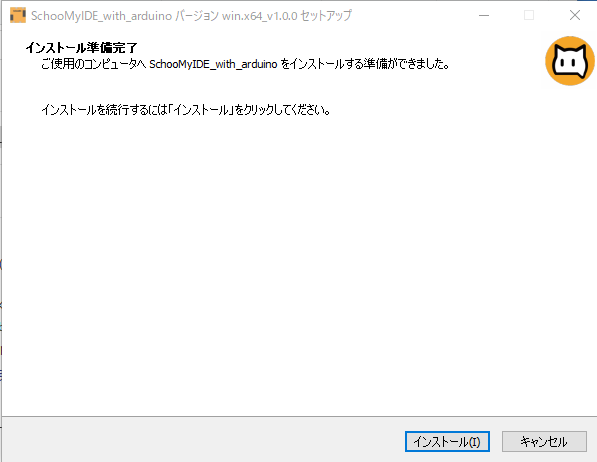Cancel setup with the キャンセル button
The image size is (597, 462).
544,441
